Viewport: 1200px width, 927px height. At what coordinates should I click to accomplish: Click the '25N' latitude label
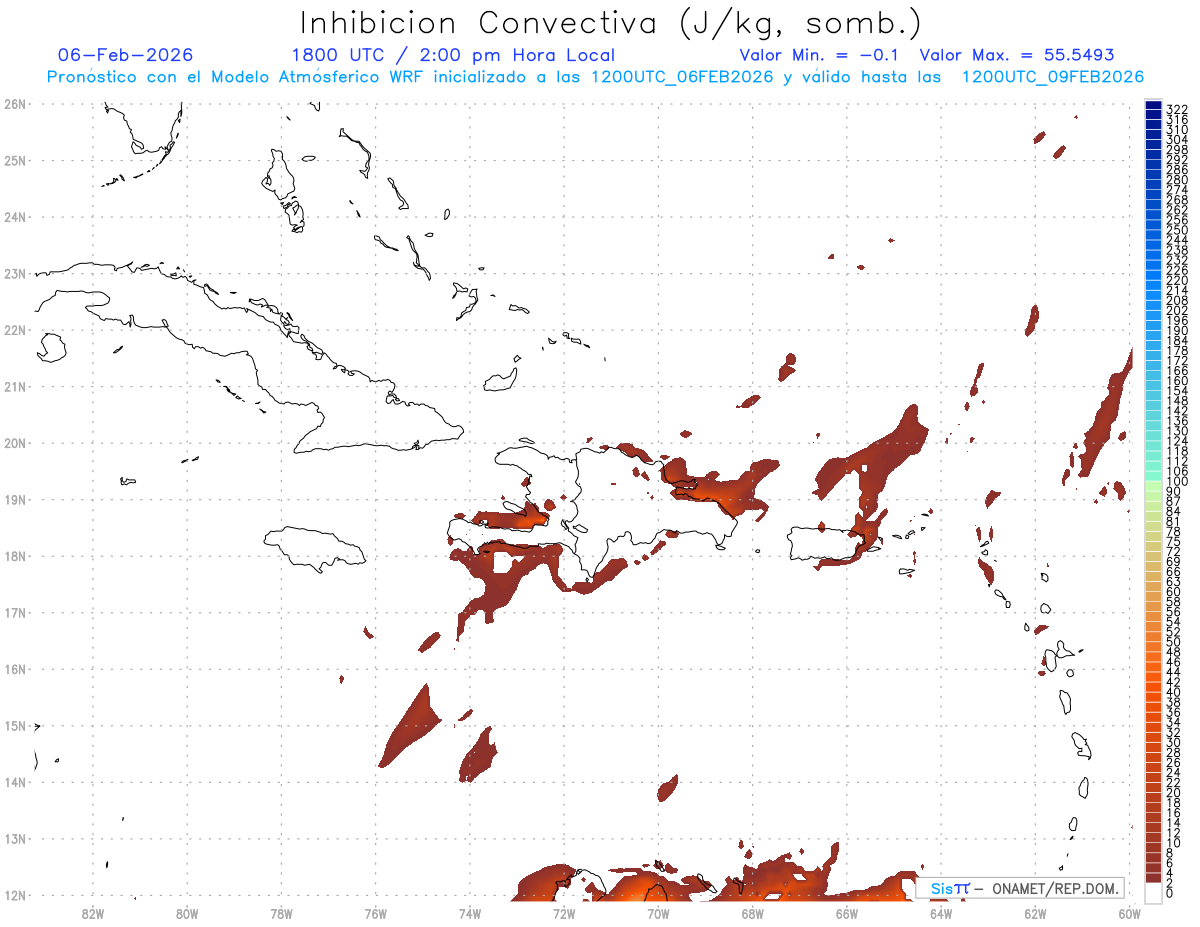[14, 160]
